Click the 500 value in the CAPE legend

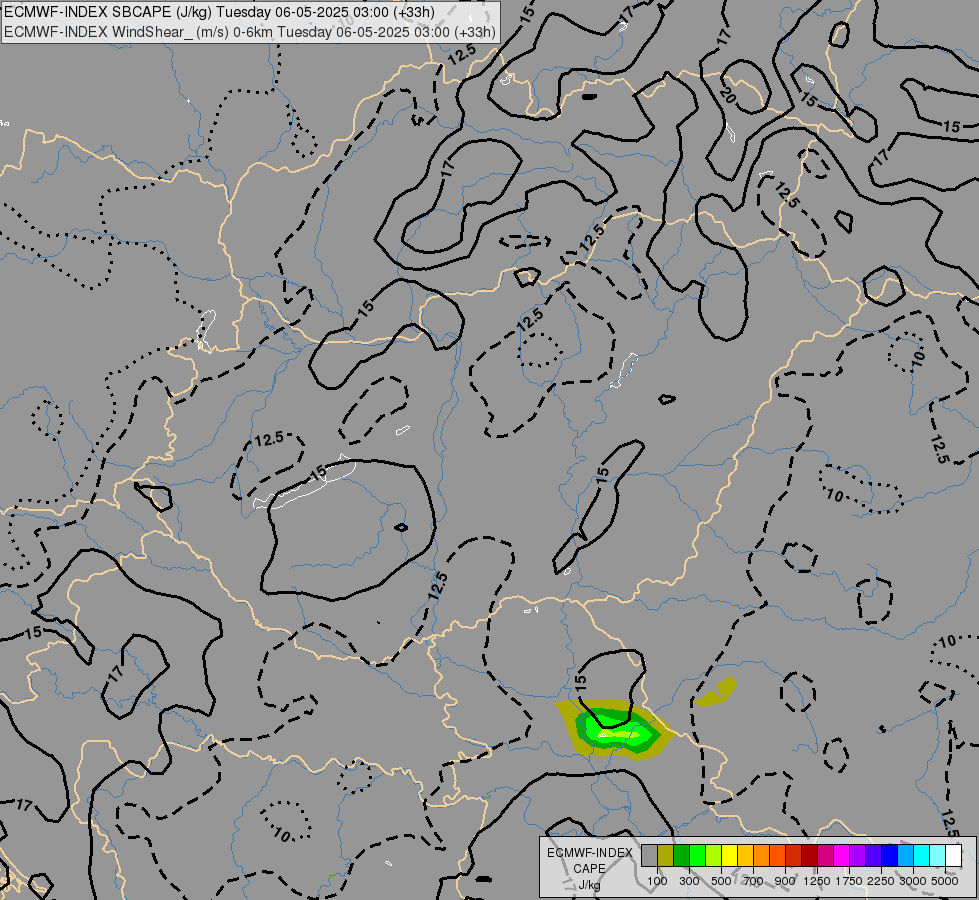[x=721, y=881]
